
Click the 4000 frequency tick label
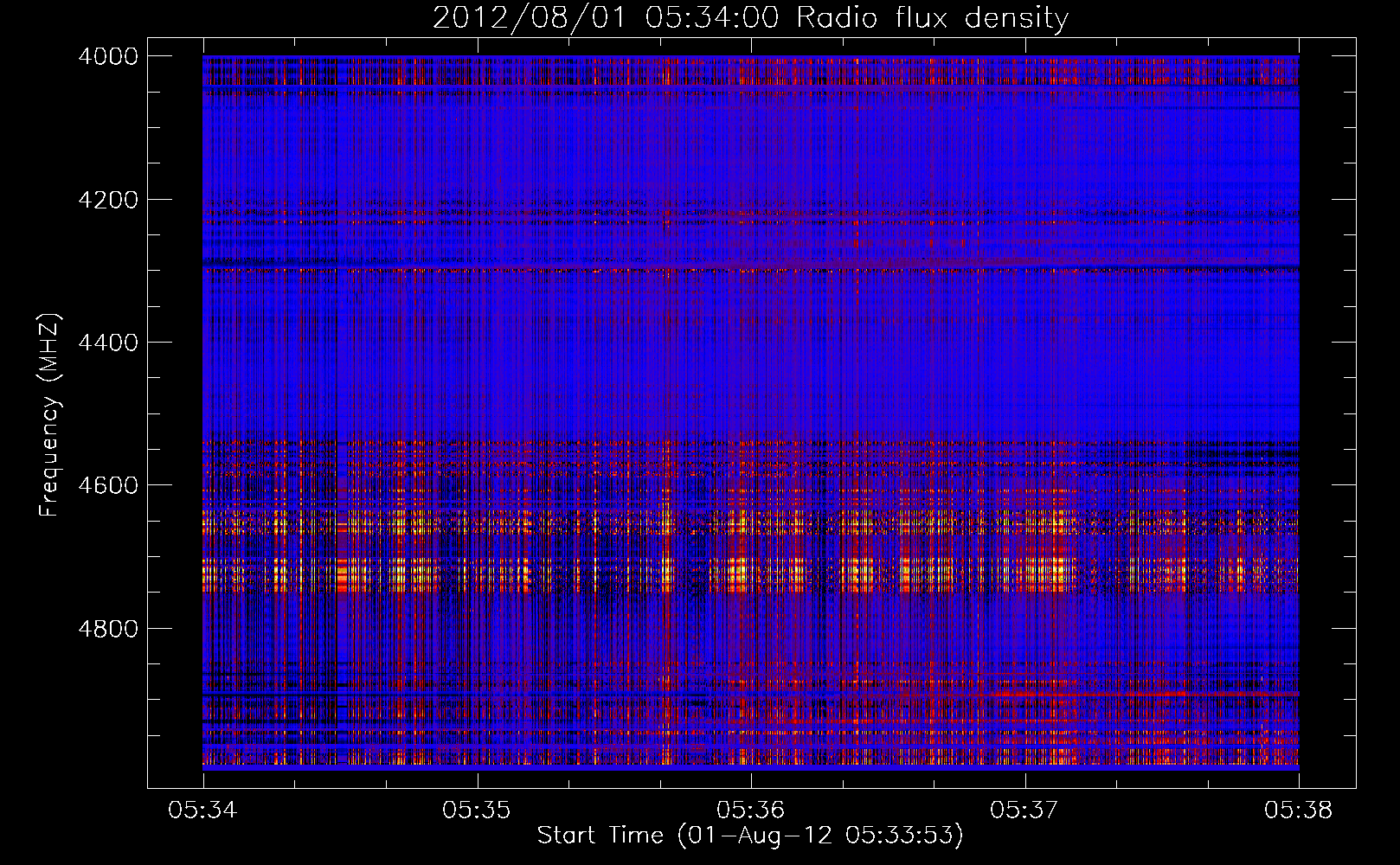108,56
